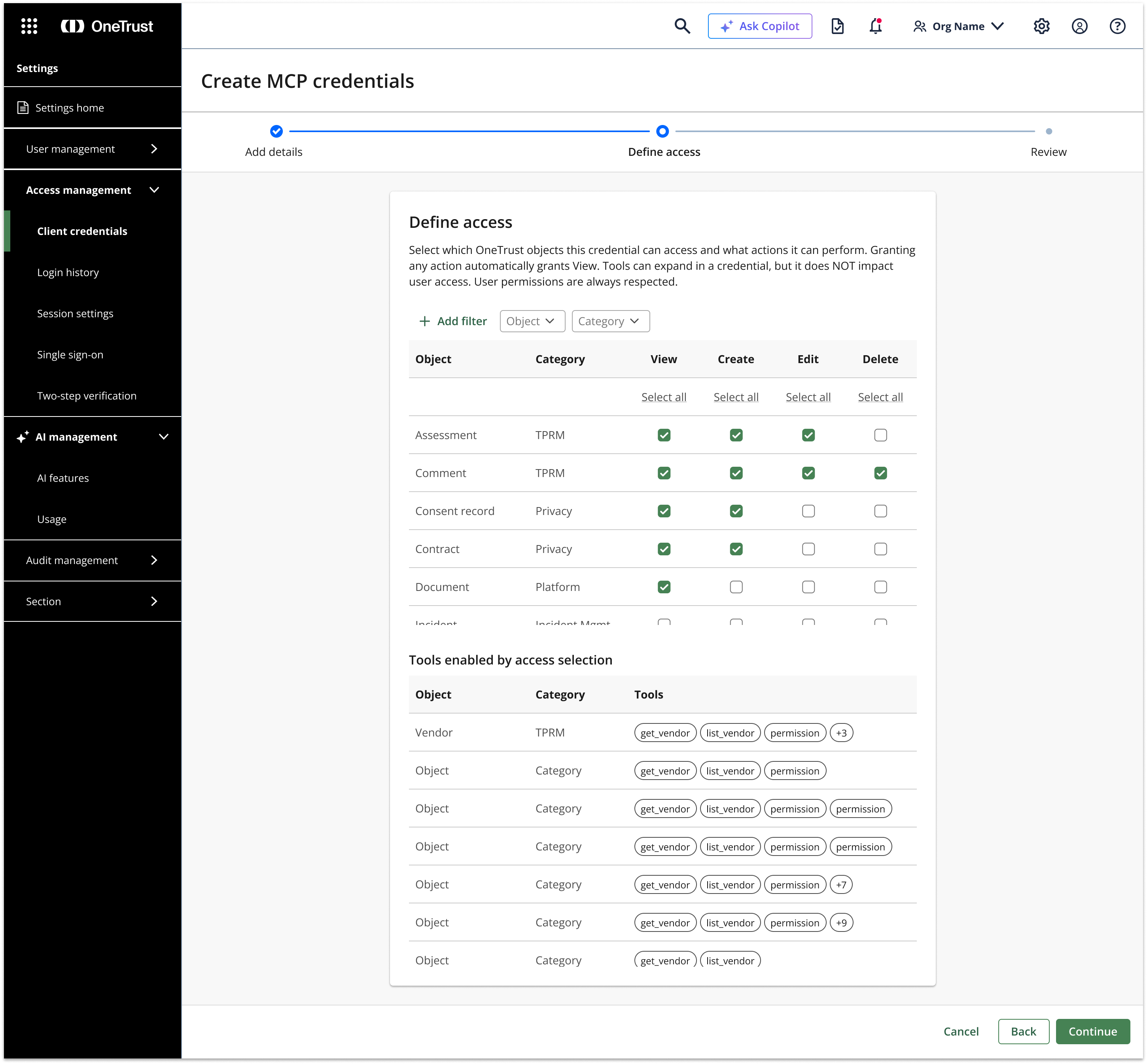Click the Define access step circle
1147x1064 pixels.
pyautogui.click(x=662, y=131)
